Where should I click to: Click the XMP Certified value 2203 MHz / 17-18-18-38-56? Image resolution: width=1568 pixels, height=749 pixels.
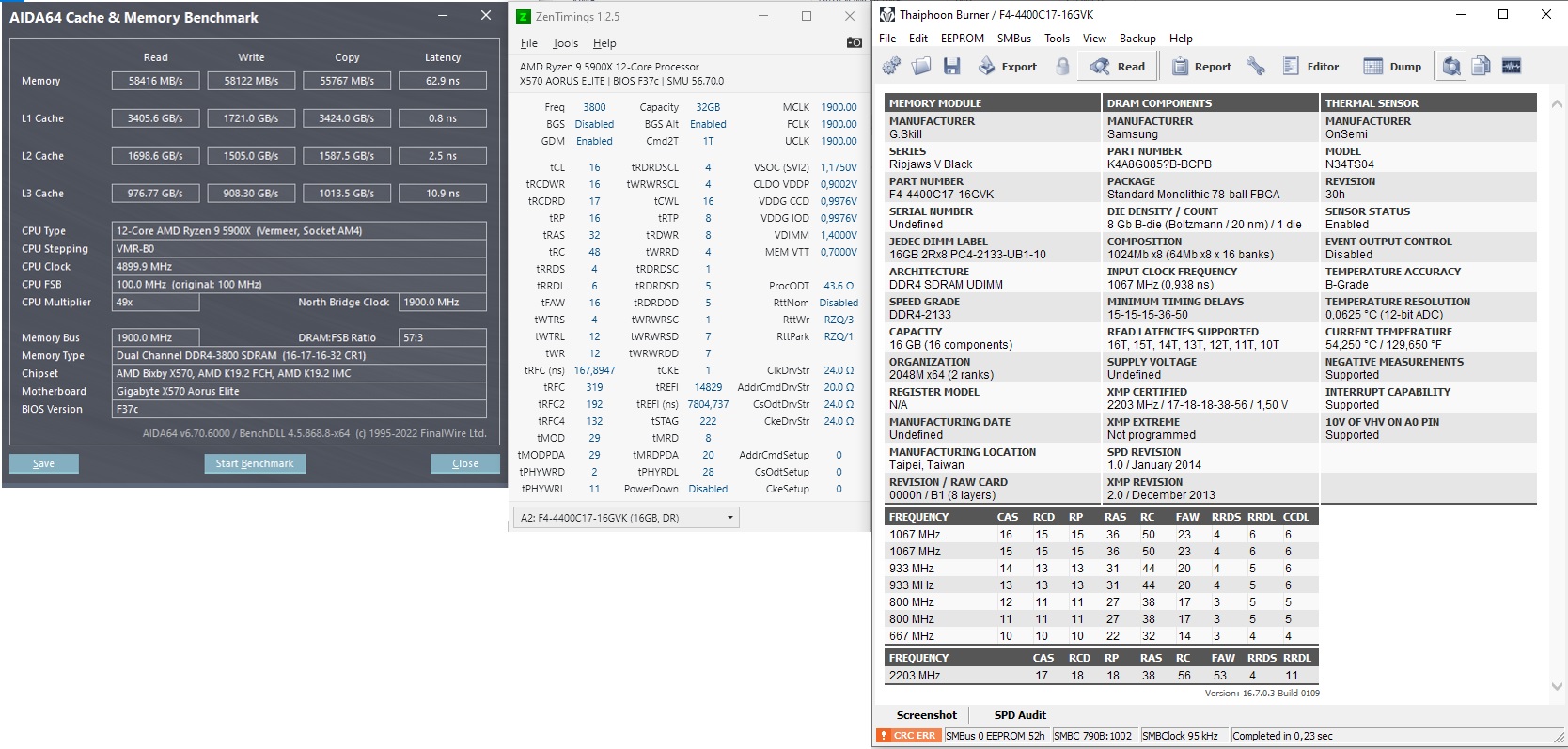tap(1198, 405)
